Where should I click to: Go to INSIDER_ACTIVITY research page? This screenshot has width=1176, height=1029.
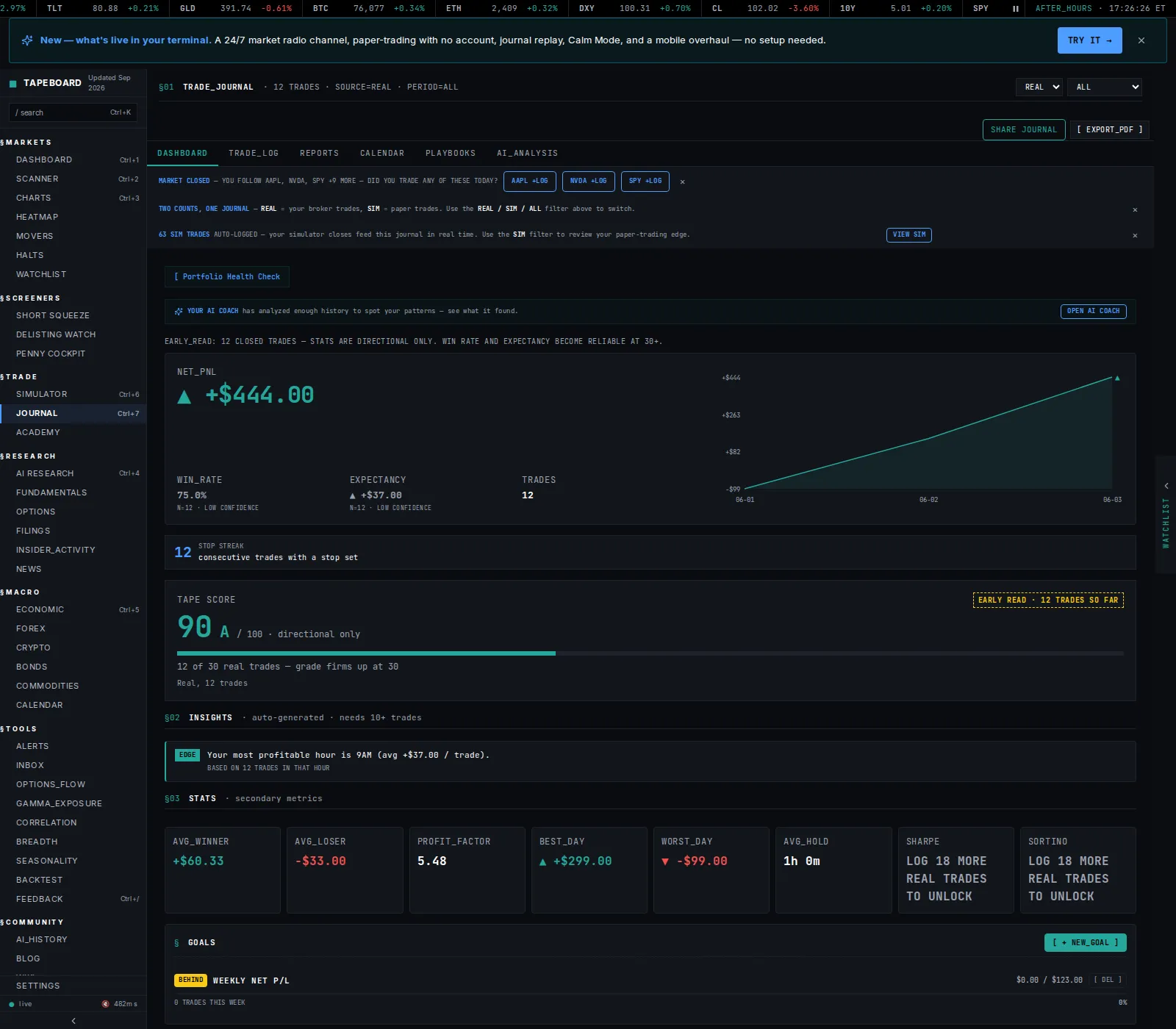point(73,550)
